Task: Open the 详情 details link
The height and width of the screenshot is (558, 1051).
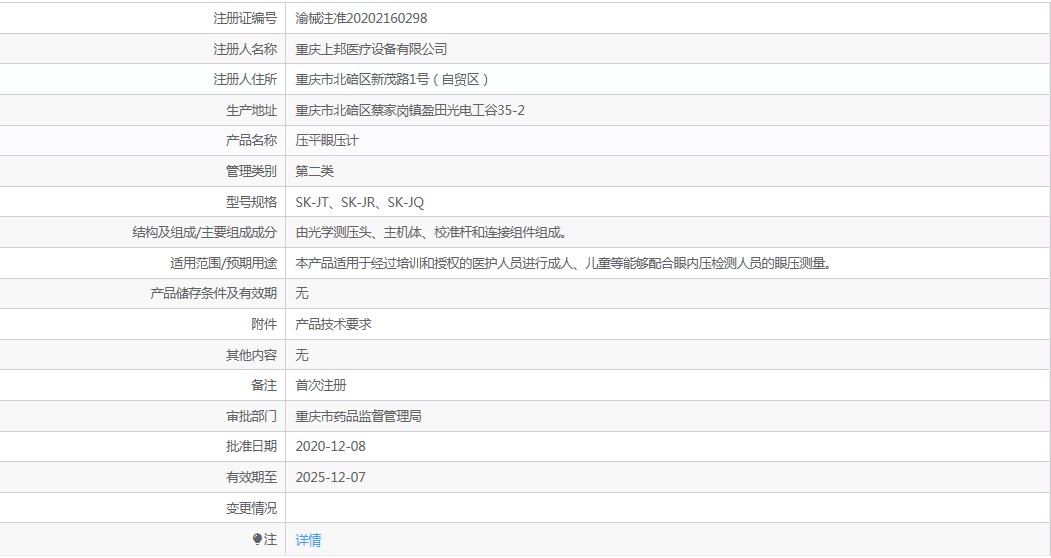Action: 308,540
